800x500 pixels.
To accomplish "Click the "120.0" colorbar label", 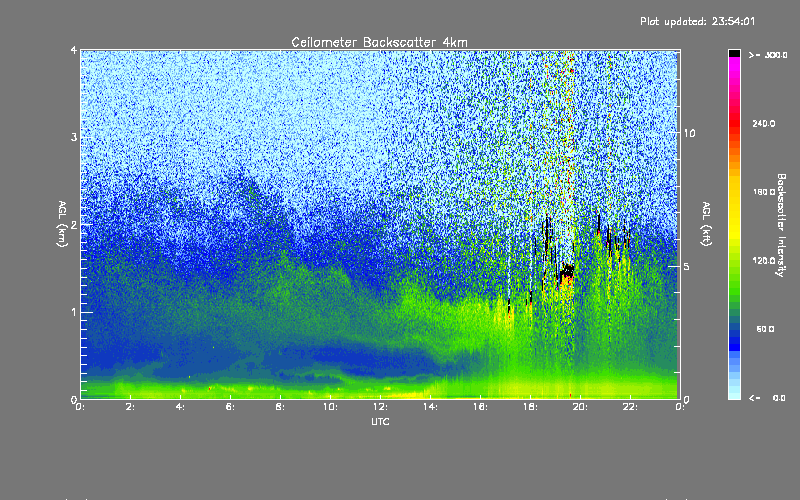I will (x=764, y=261).
